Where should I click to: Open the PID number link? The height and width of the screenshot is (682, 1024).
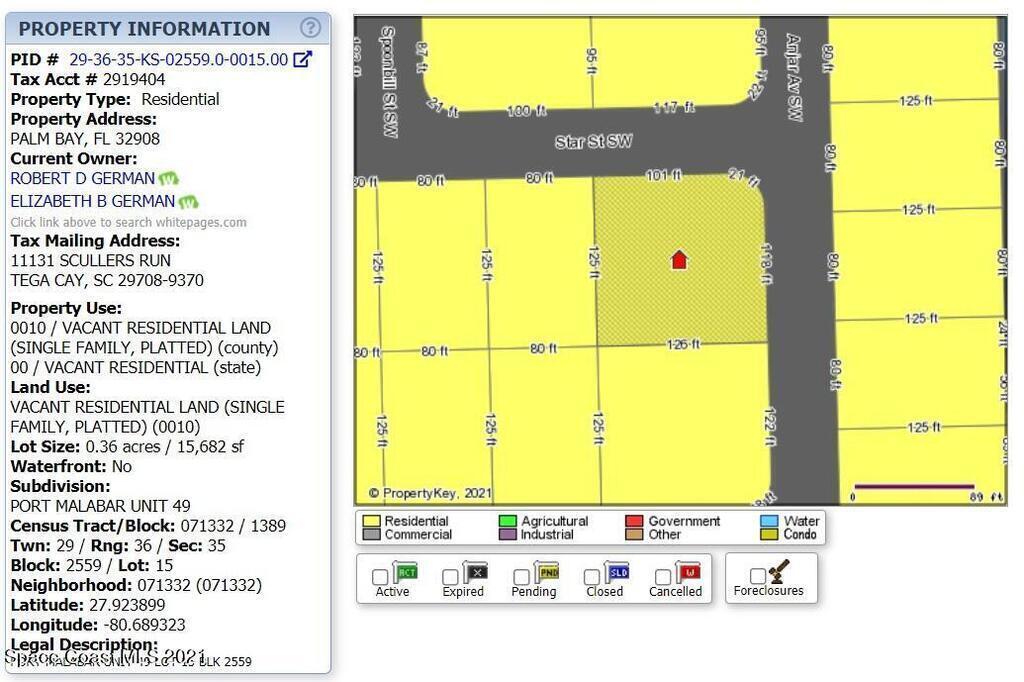coord(178,60)
